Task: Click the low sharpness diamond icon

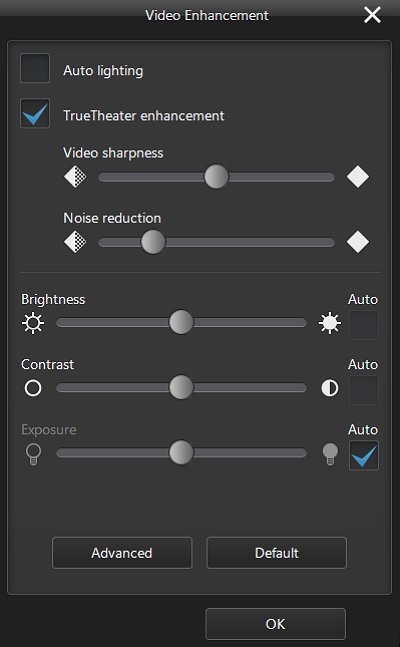Action: click(75, 177)
